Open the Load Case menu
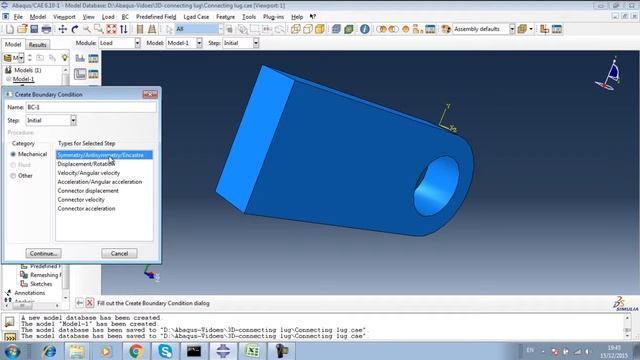The height and width of the screenshot is (360, 640). click(196, 17)
